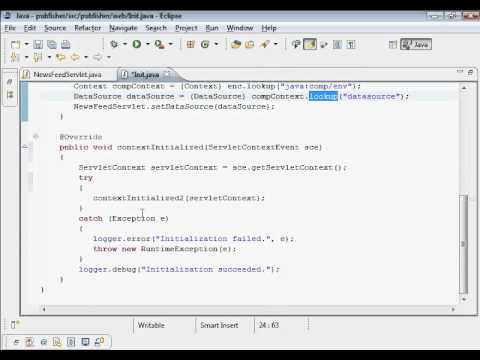Click the Toggle Breadcrumb icon
The image size is (480, 360).
coord(296,44)
